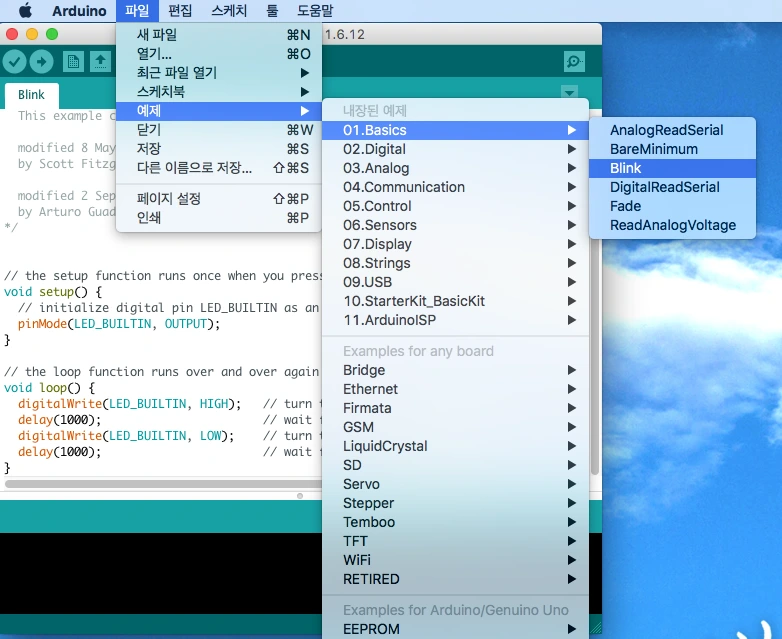Choose 저장 from the file menu

click(219, 149)
